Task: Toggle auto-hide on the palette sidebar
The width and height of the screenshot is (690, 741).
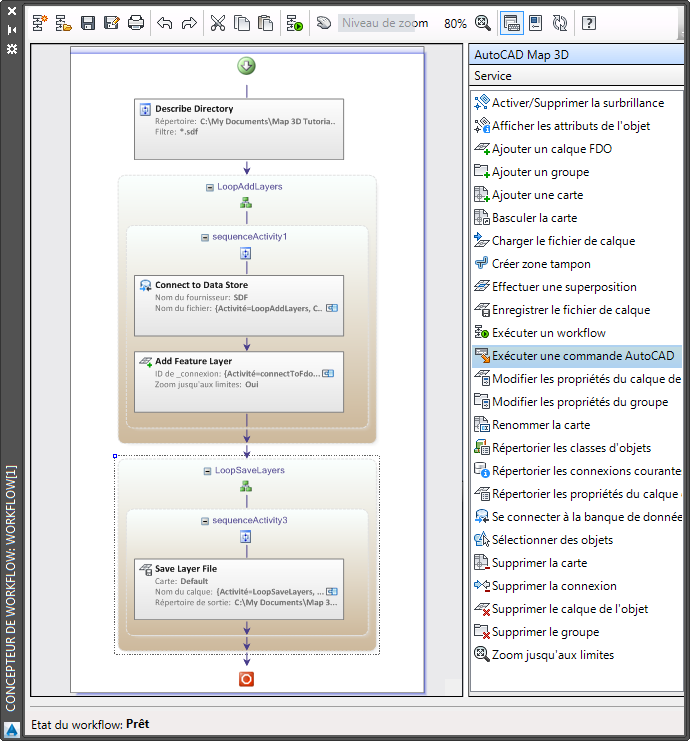Action: 12,30
